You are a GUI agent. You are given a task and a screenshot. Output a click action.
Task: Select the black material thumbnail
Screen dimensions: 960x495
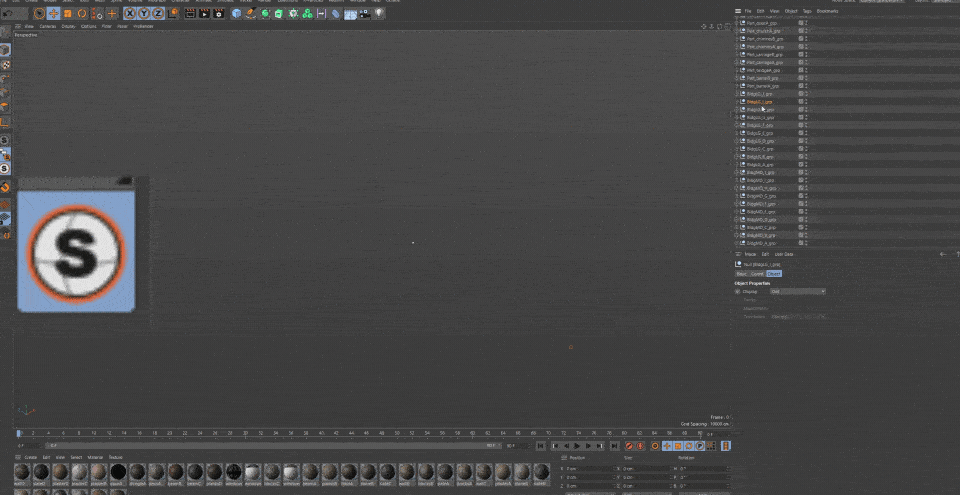118,472
